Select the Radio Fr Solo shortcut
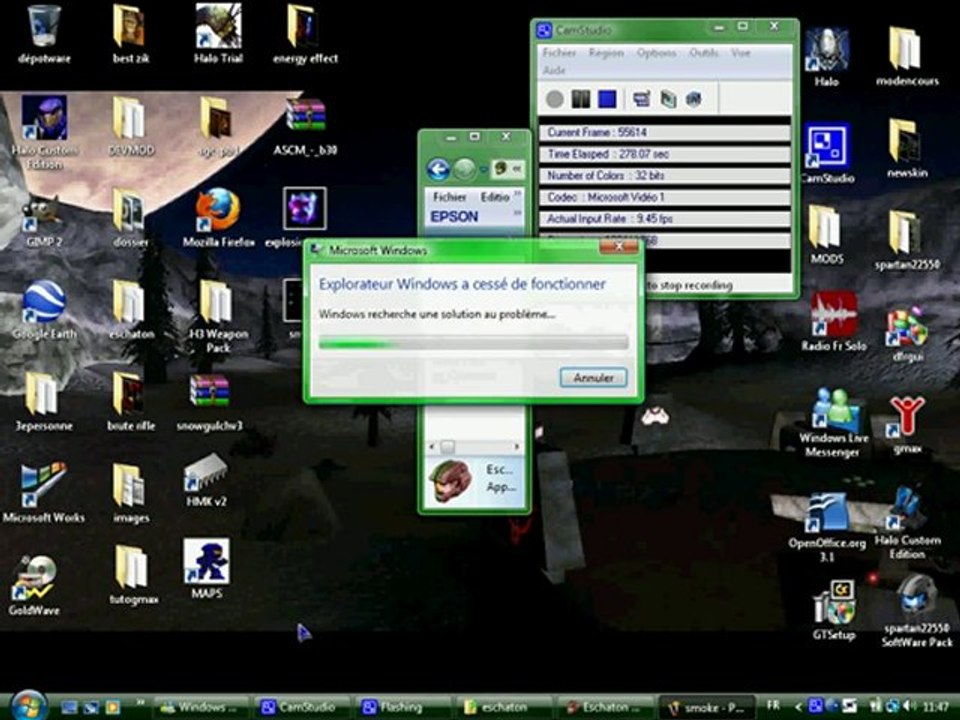 coord(834,321)
